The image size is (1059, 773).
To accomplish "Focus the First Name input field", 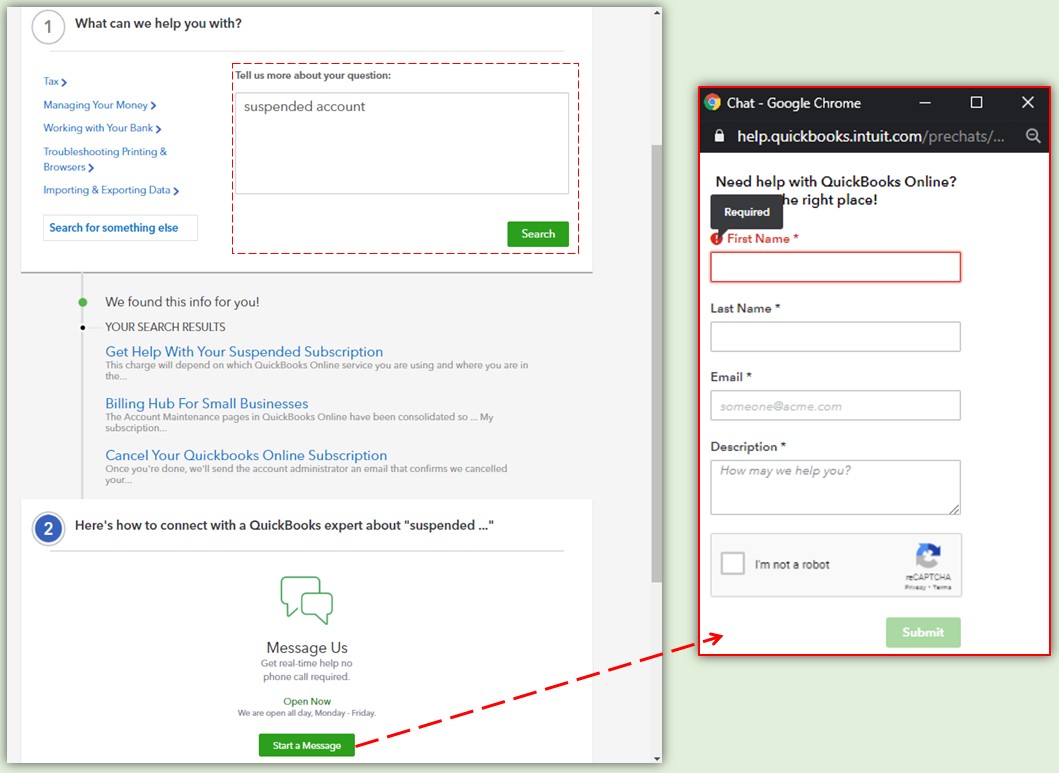I will coord(835,267).
